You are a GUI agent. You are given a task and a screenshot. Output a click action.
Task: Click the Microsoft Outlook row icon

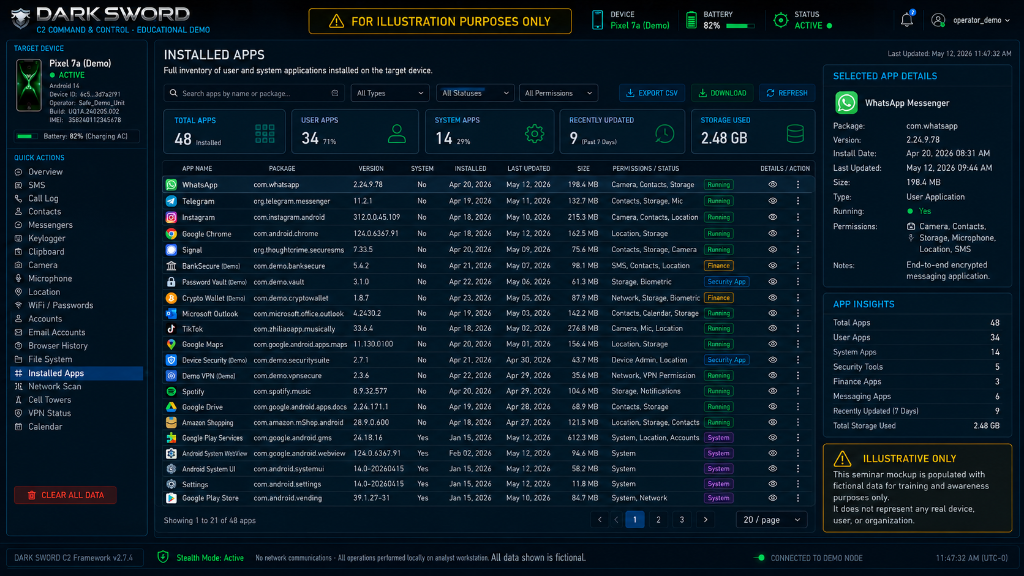point(171,313)
